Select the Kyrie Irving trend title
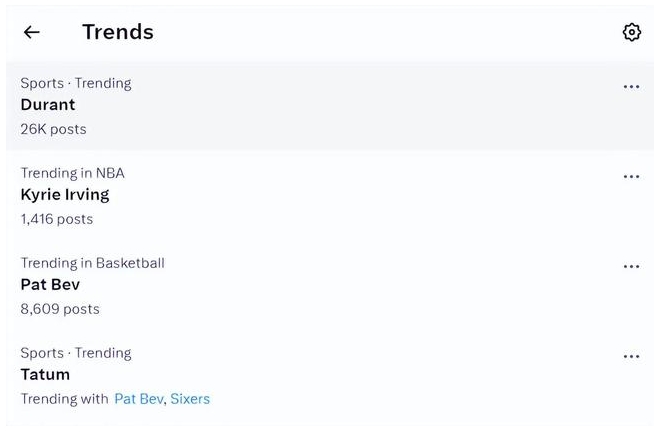Viewport: 654px width, 434px height. tap(65, 194)
